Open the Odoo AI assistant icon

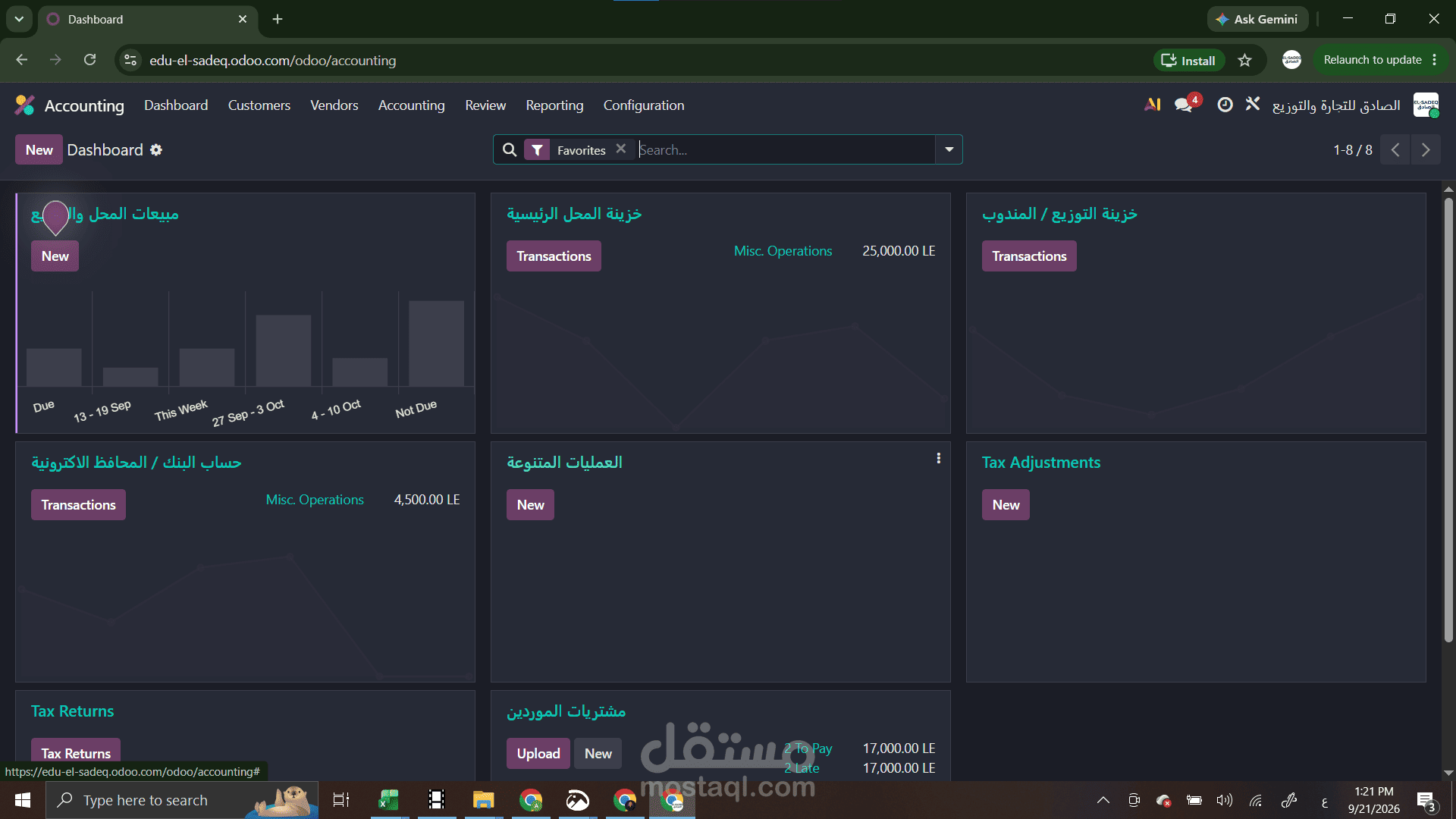coord(1153,105)
